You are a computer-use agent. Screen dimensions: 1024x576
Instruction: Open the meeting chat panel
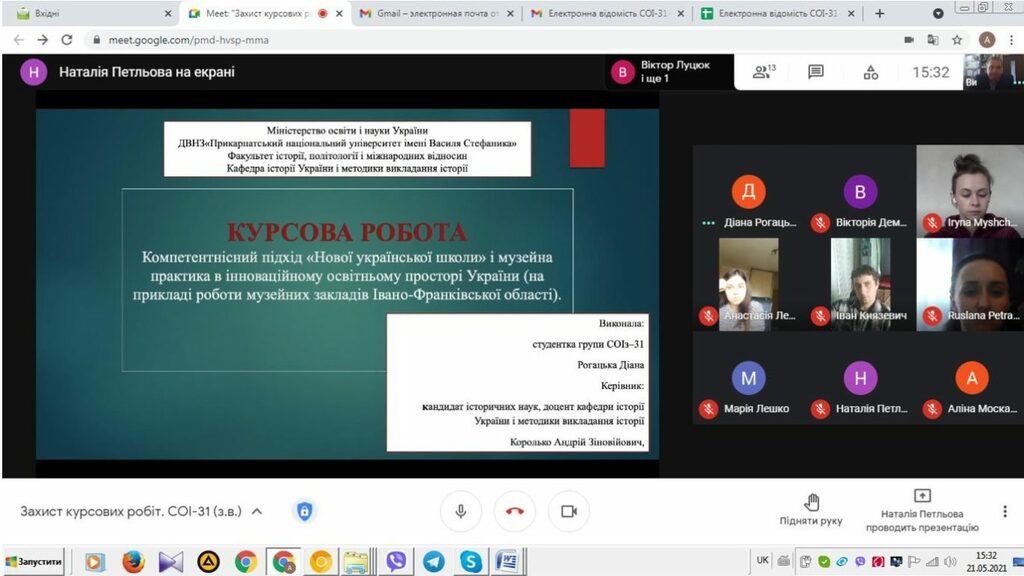pos(816,72)
